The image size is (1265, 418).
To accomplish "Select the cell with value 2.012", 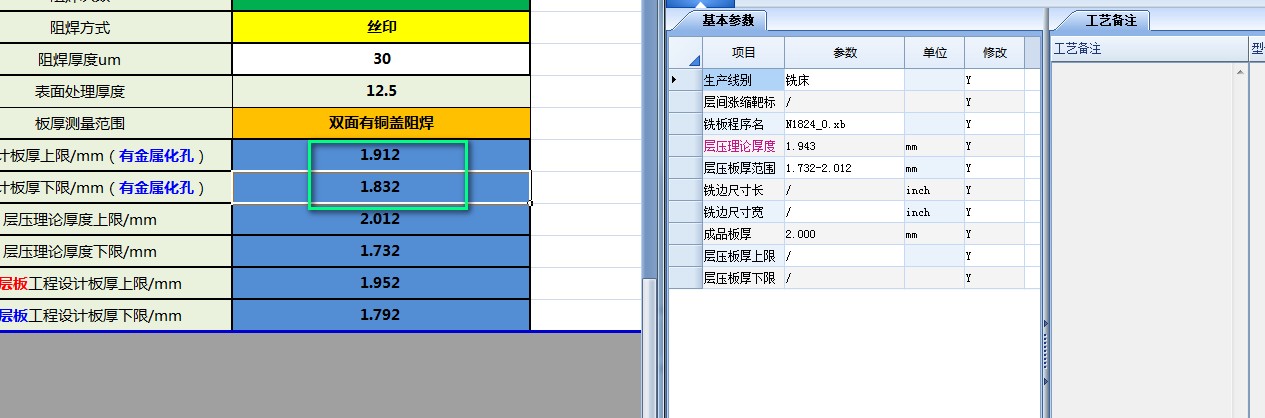I will click(x=381, y=219).
